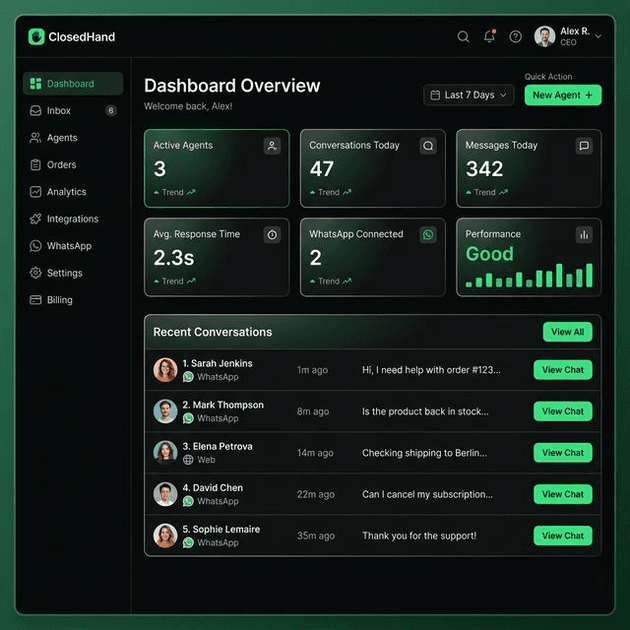View Chat for Elena Petrova
This screenshot has height=630, width=630.
(x=562, y=453)
